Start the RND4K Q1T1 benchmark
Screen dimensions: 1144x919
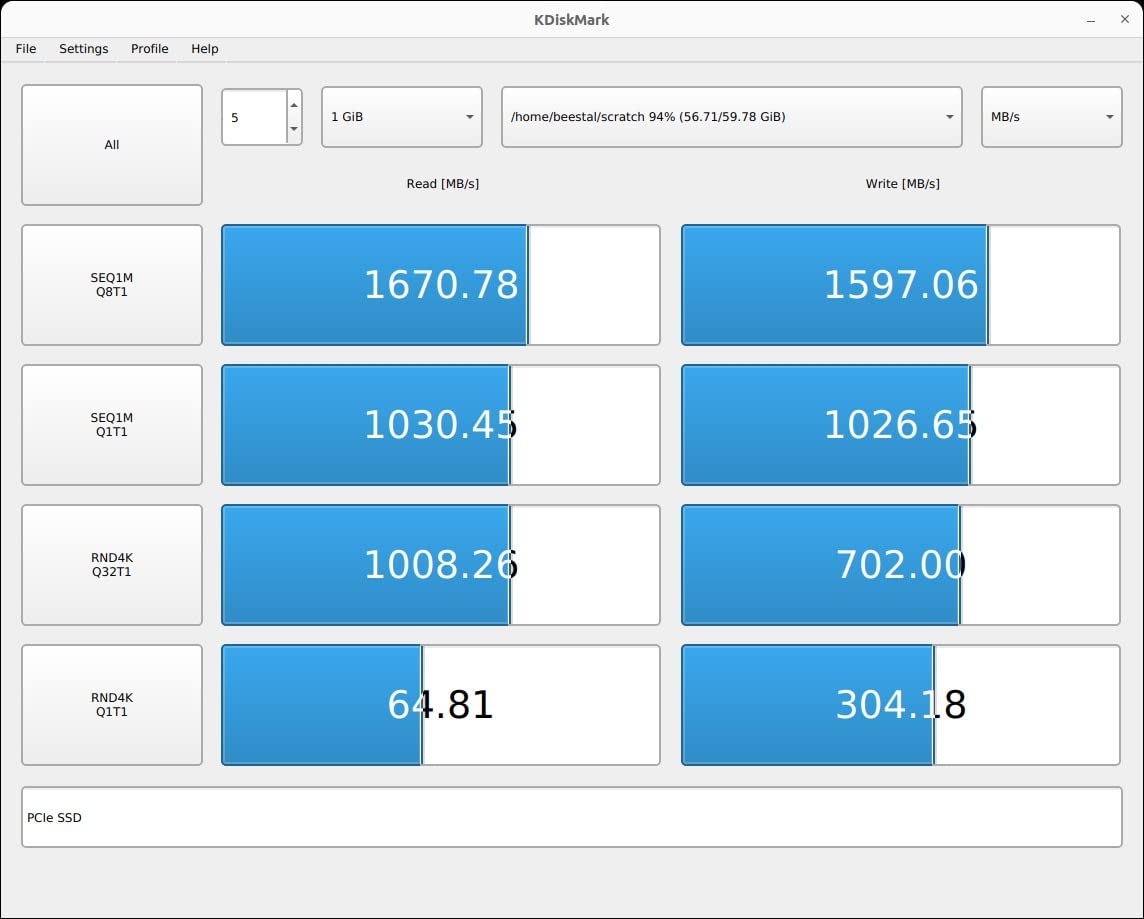[x=112, y=705]
